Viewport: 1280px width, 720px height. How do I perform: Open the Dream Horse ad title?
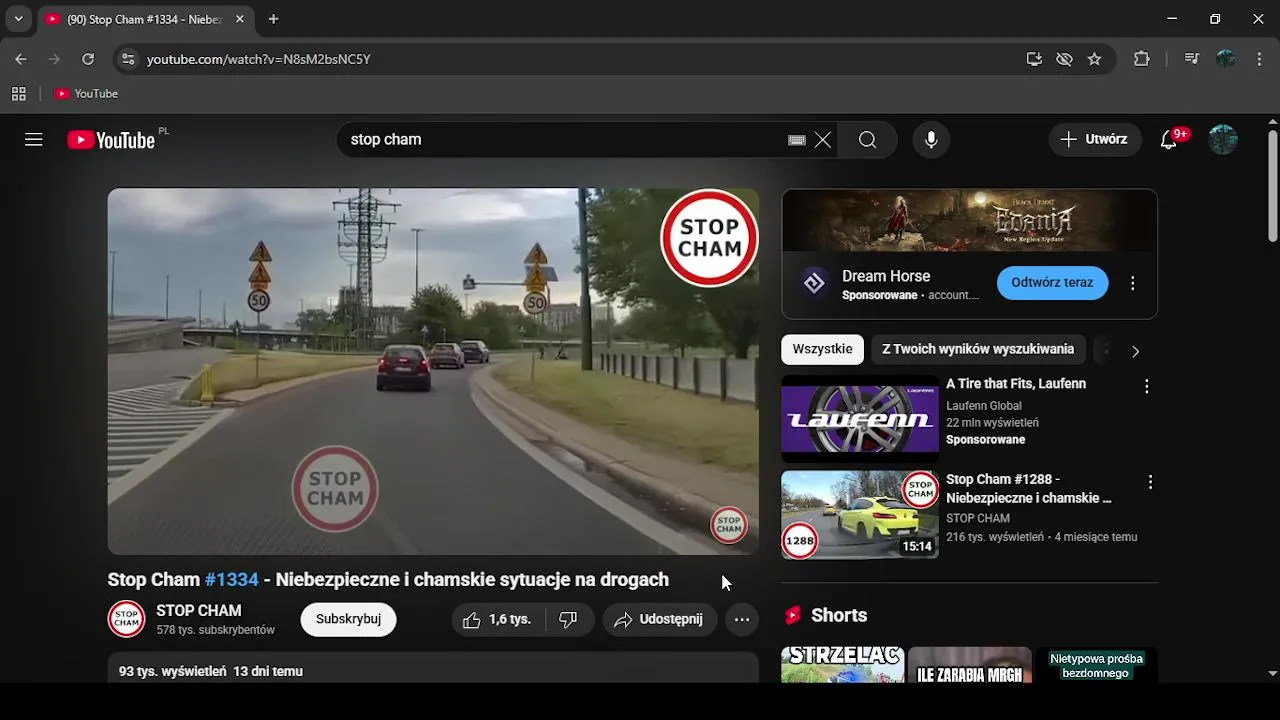[886, 276]
